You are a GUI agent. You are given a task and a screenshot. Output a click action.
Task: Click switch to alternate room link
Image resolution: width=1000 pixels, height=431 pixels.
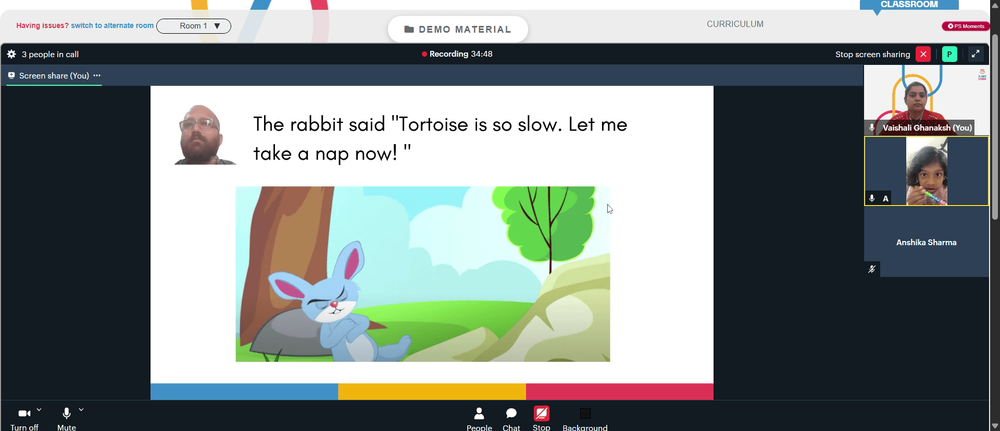pos(112,26)
